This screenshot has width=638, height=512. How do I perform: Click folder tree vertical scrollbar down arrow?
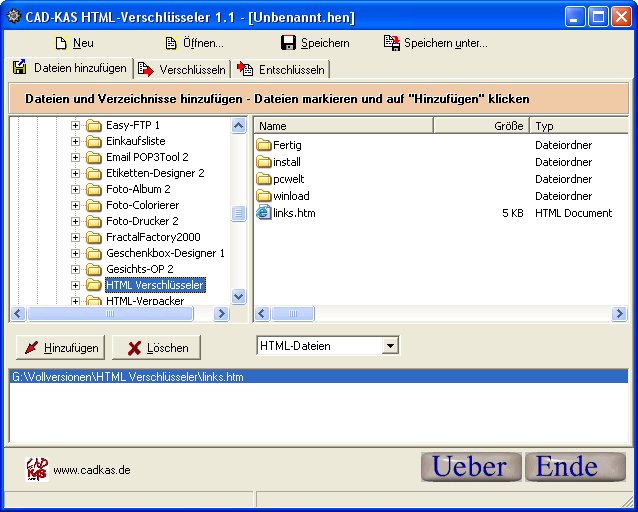(238, 296)
